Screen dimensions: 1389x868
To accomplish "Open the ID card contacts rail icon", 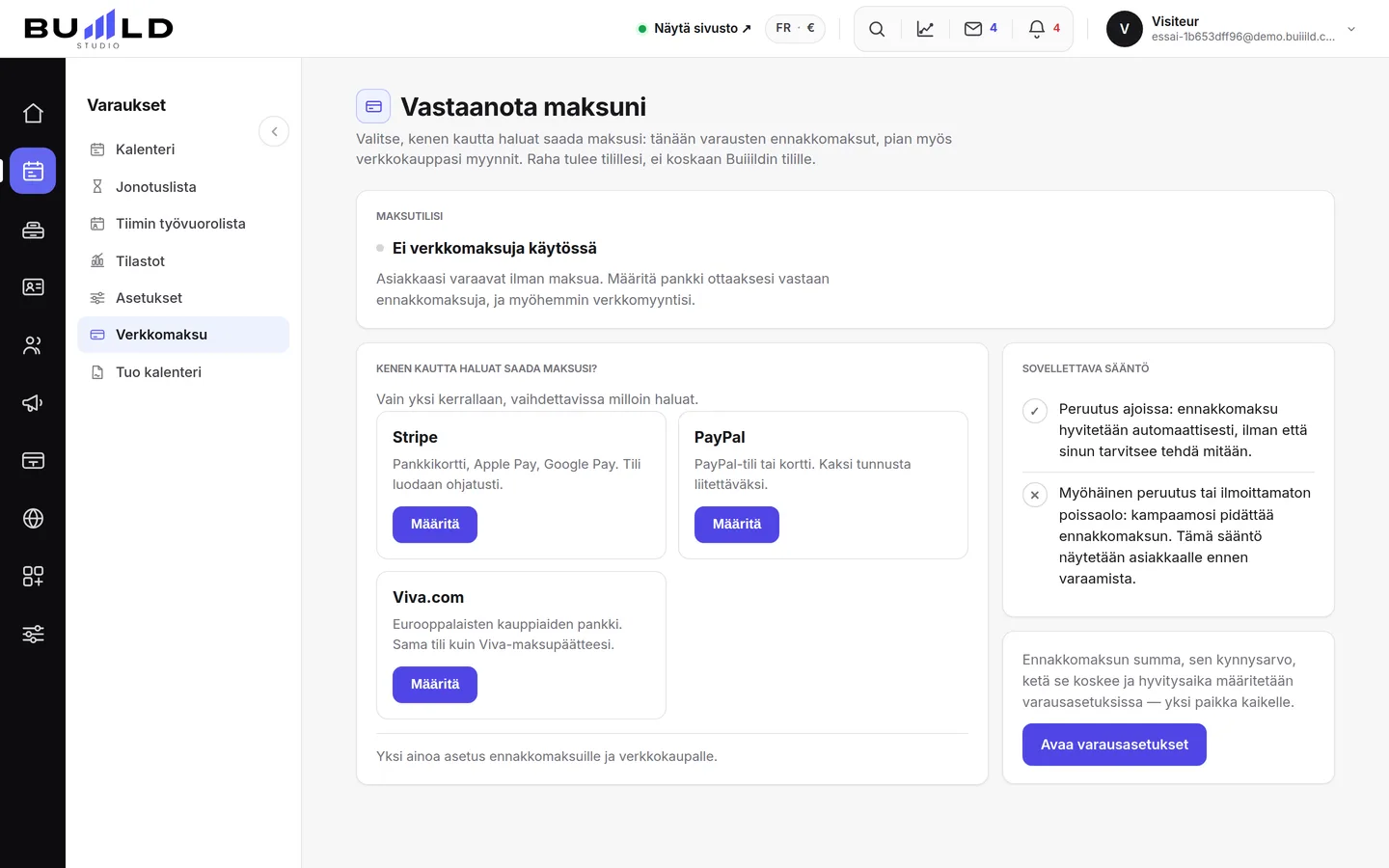I will click(x=33, y=286).
